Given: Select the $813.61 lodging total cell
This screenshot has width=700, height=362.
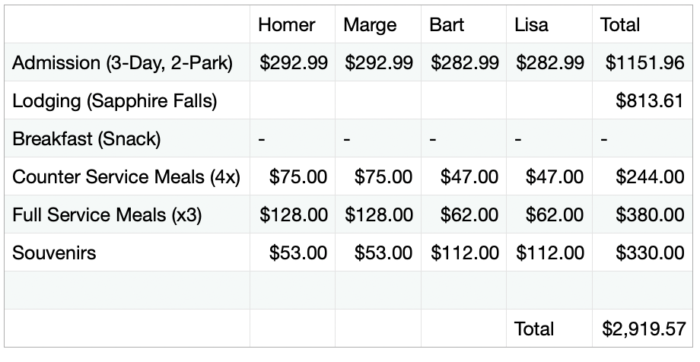Looking at the screenshot, I should (x=642, y=100).
